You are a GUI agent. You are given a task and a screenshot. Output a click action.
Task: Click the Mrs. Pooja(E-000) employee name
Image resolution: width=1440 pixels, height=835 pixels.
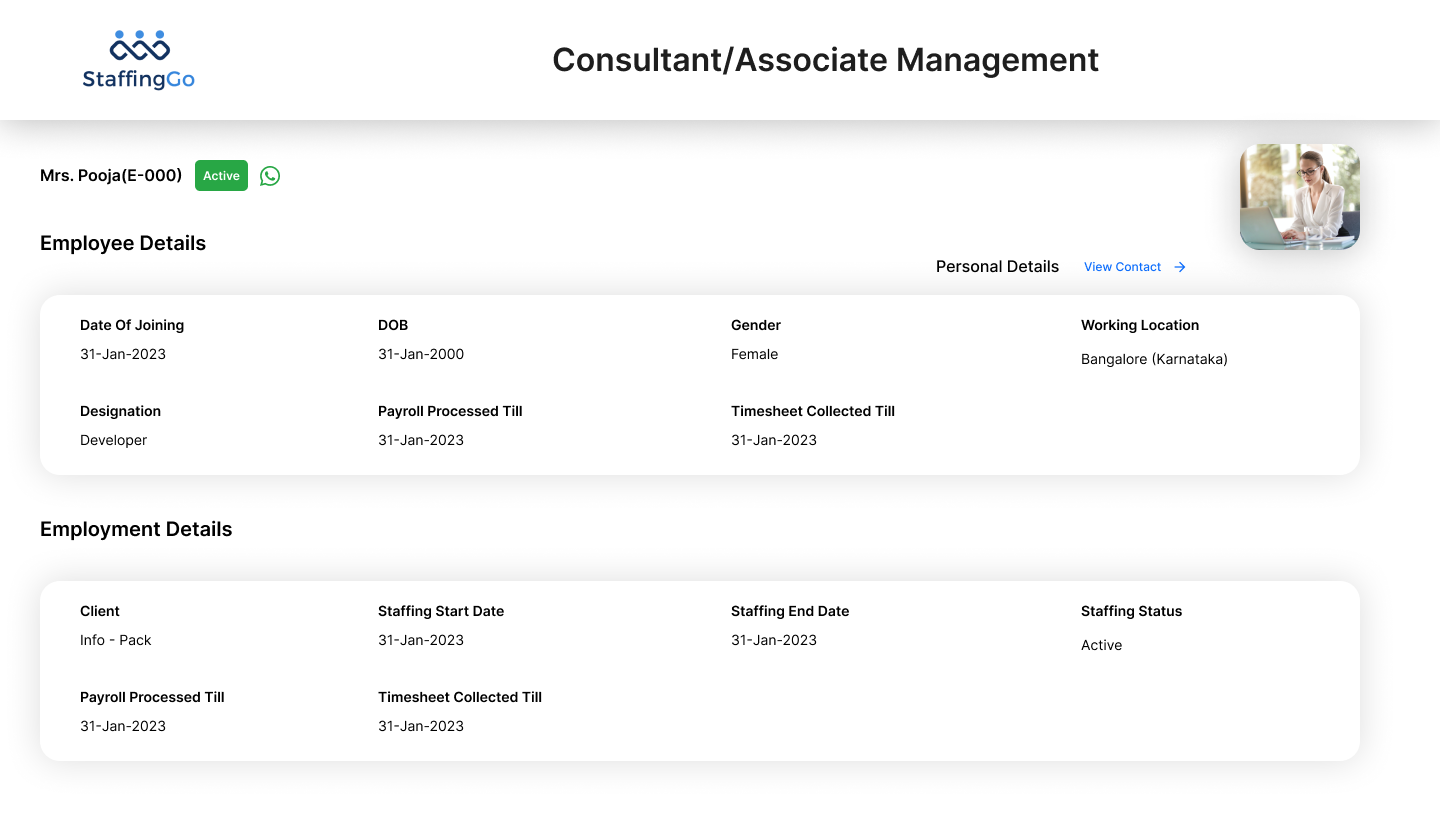[x=111, y=176]
